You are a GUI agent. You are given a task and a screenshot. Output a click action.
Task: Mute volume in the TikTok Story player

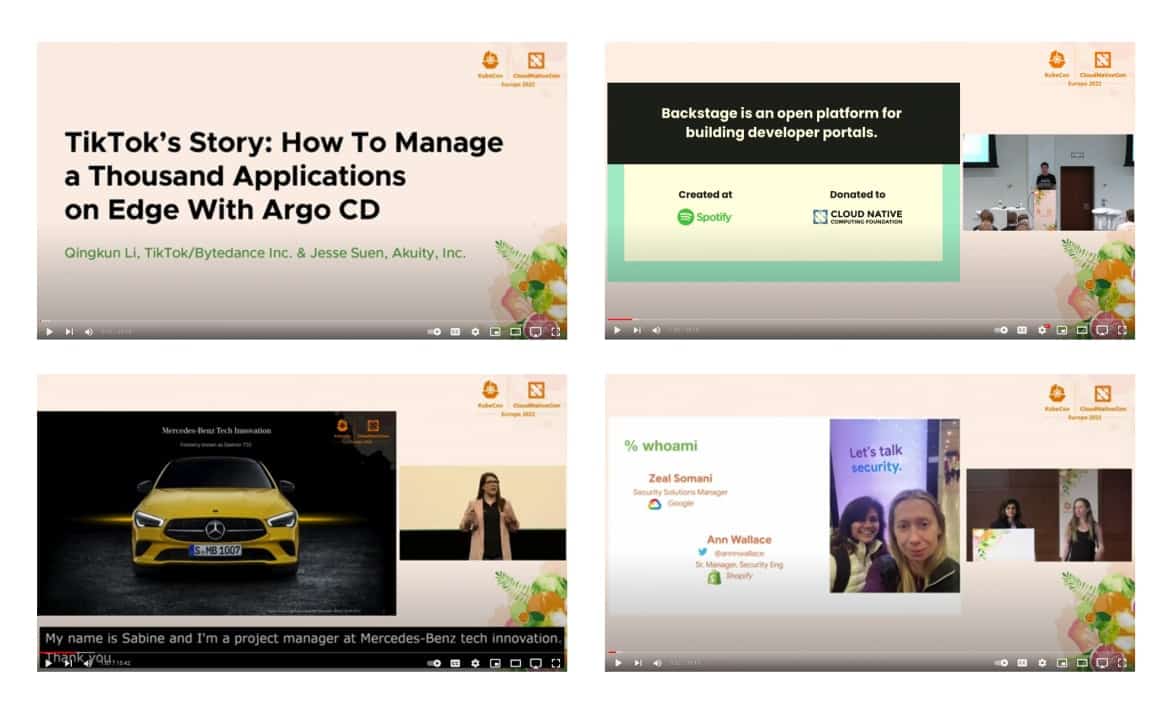[x=89, y=331]
